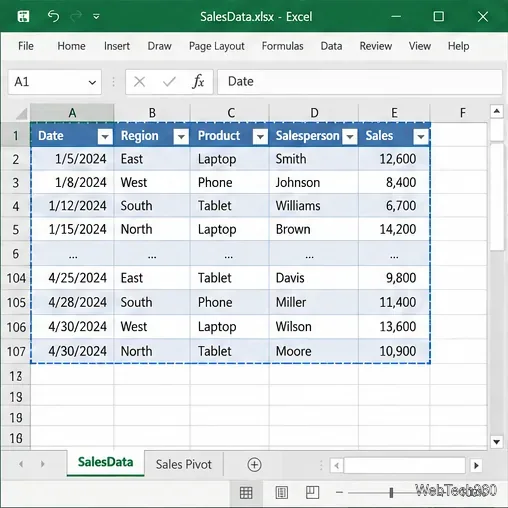Open the Region column filter dropdown

coord(181,136)
